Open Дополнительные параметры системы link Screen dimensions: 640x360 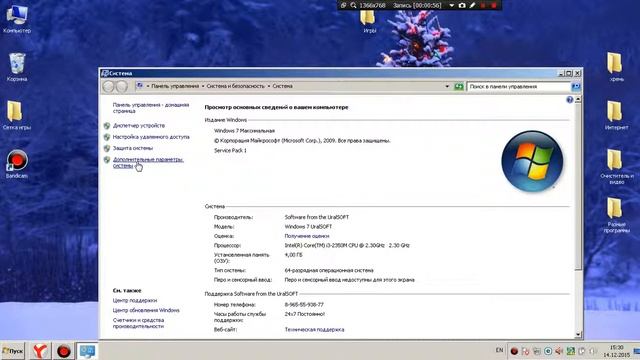point(148,162)
